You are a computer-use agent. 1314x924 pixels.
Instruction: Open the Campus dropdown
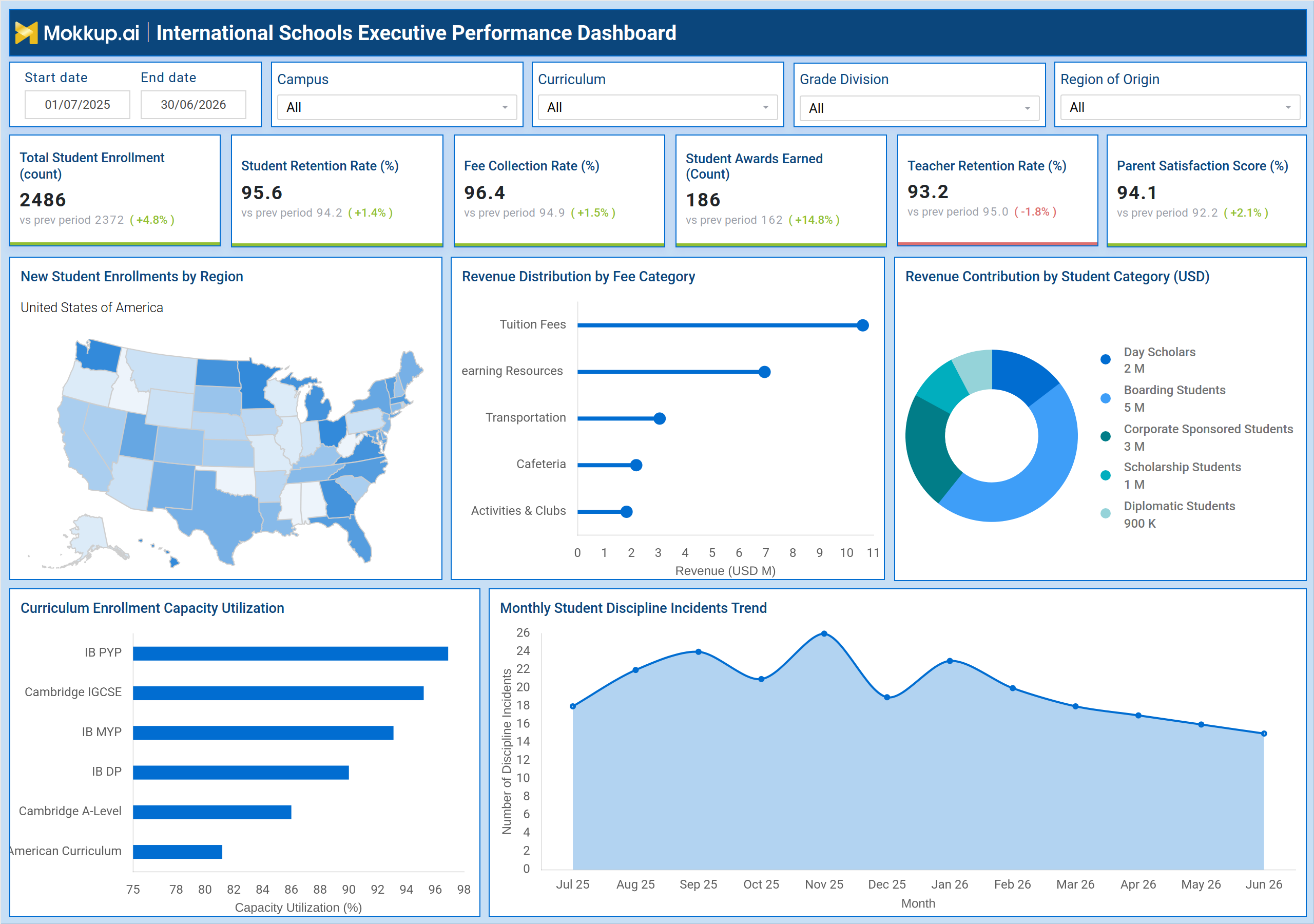[x=397, y=107]
